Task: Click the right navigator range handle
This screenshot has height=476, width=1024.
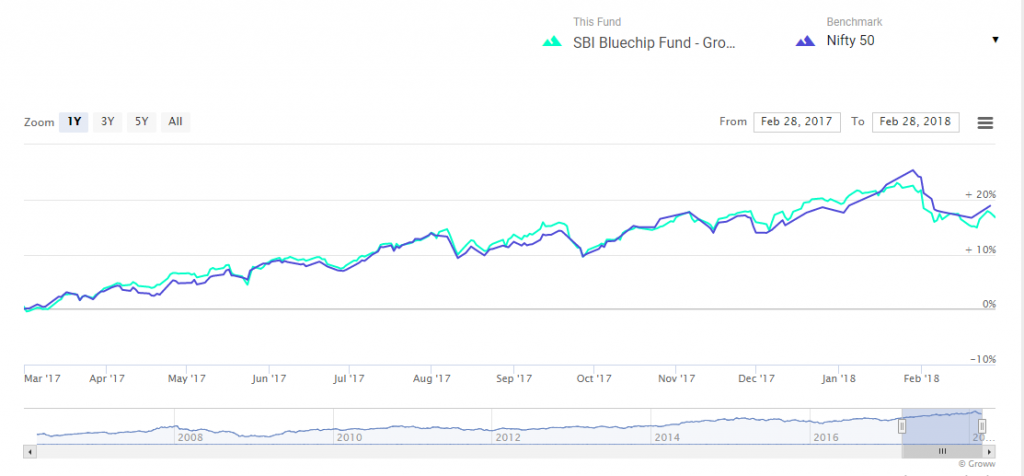Action: click(982, 426)
